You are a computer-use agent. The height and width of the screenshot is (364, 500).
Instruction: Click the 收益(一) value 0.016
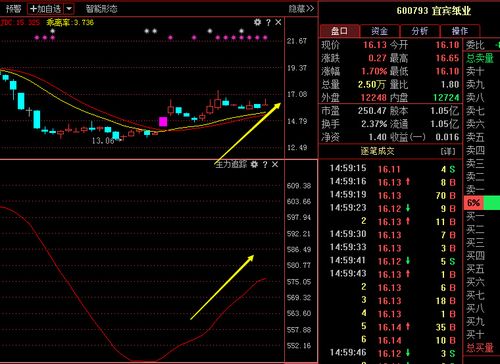click(x=447, y=137)
